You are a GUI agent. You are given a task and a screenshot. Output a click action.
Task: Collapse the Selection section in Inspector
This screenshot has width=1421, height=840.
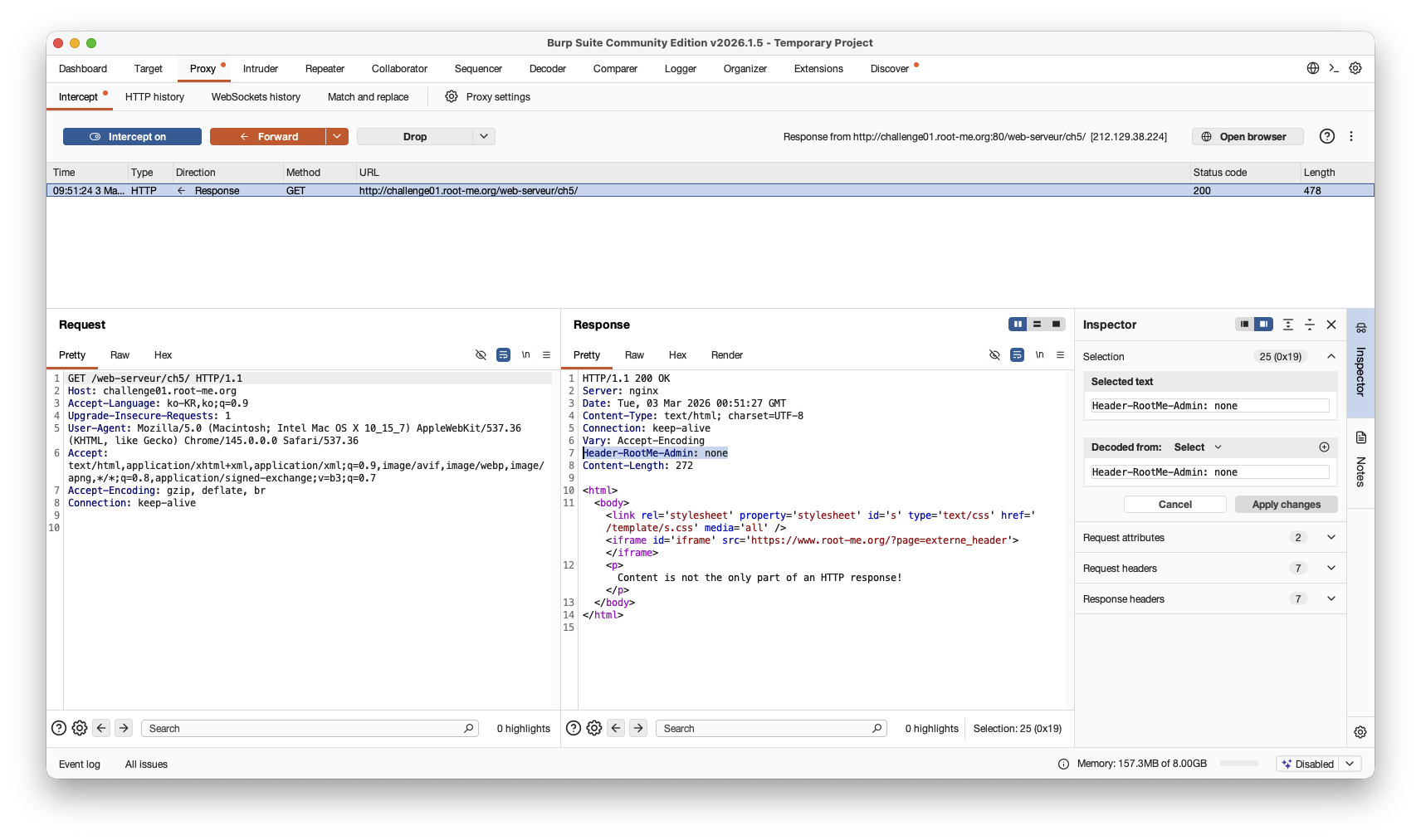point(1331,356)
